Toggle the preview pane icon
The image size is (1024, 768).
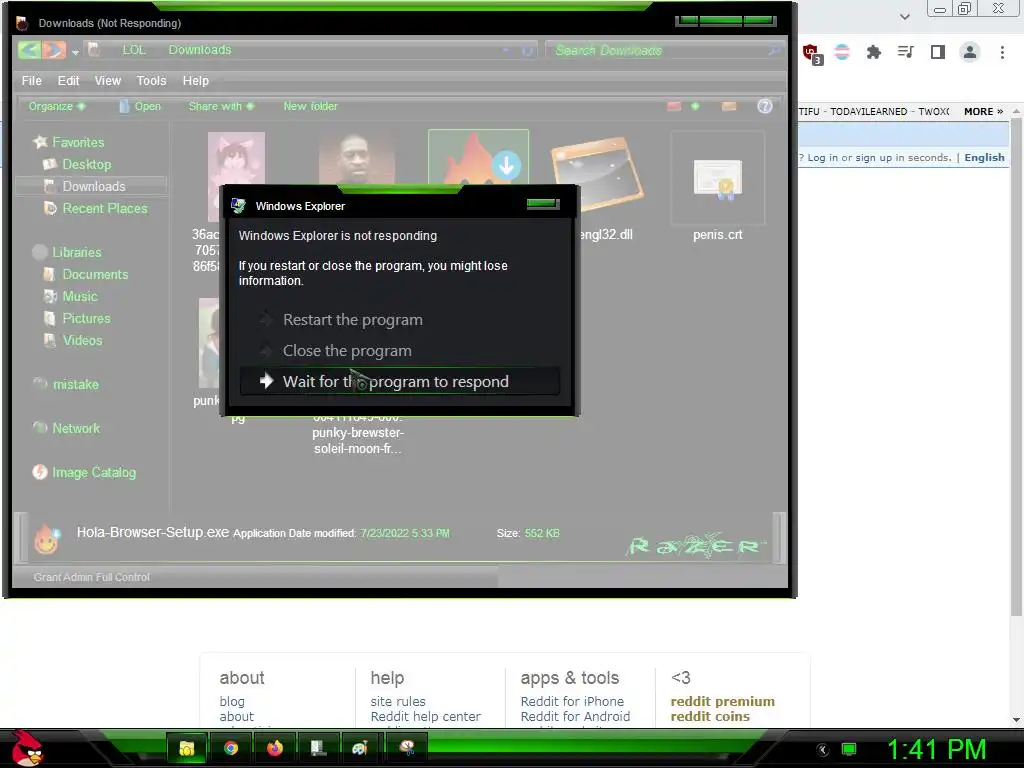(729, 106)
